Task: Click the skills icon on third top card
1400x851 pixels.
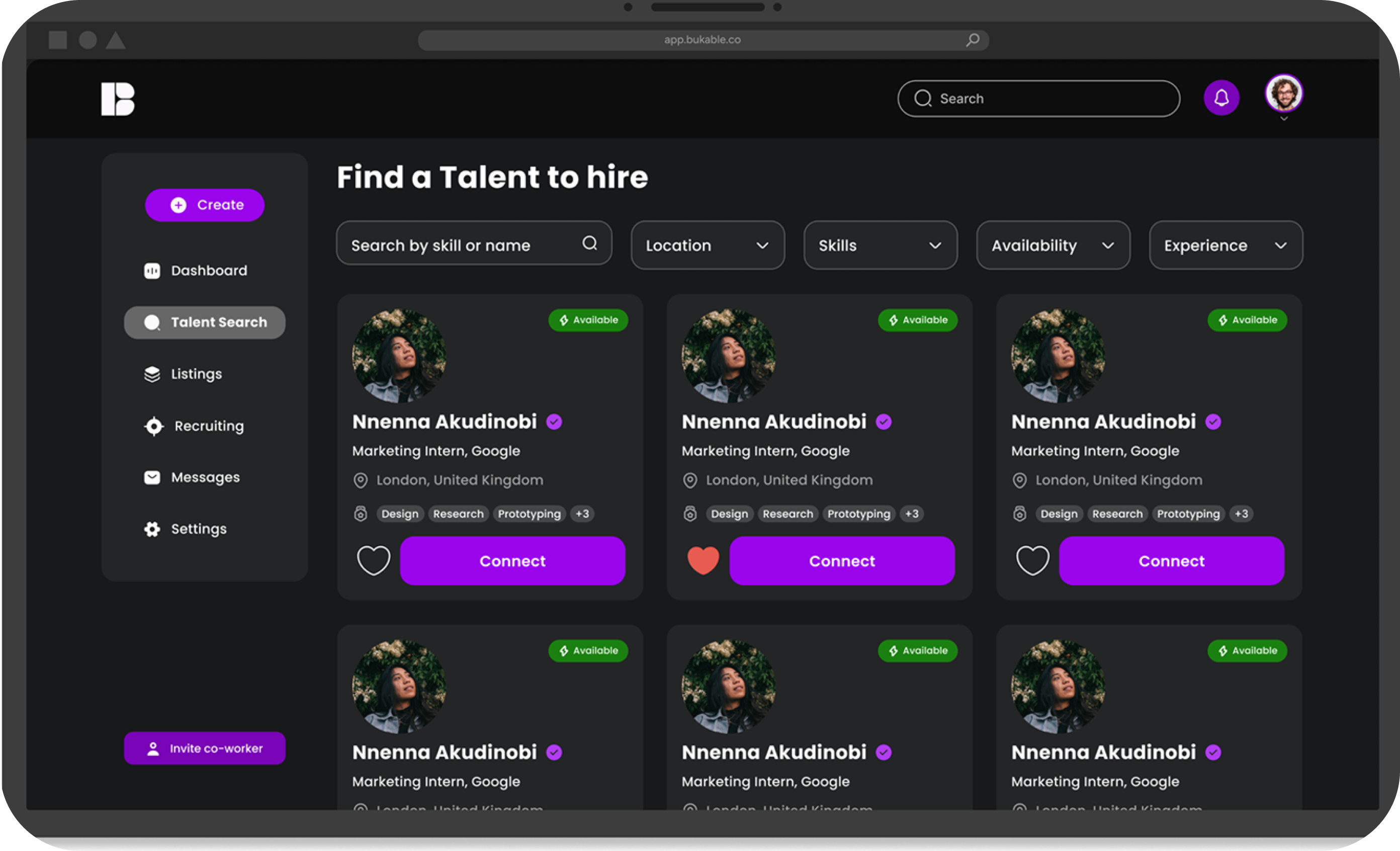Action: pyautogui.click(x=1019, y=514)
